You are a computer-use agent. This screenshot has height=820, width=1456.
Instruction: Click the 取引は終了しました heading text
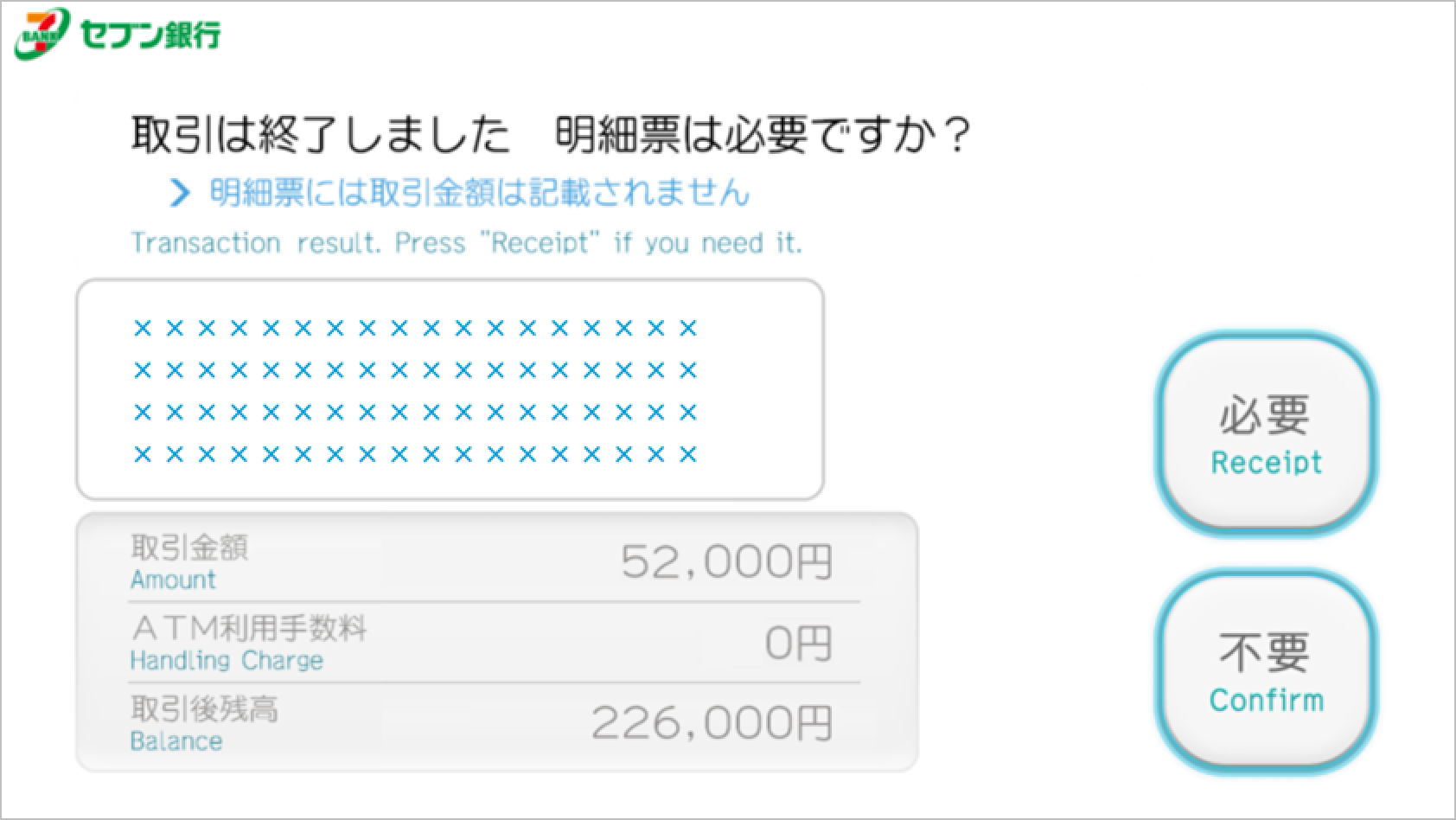[x=320, y=135]
